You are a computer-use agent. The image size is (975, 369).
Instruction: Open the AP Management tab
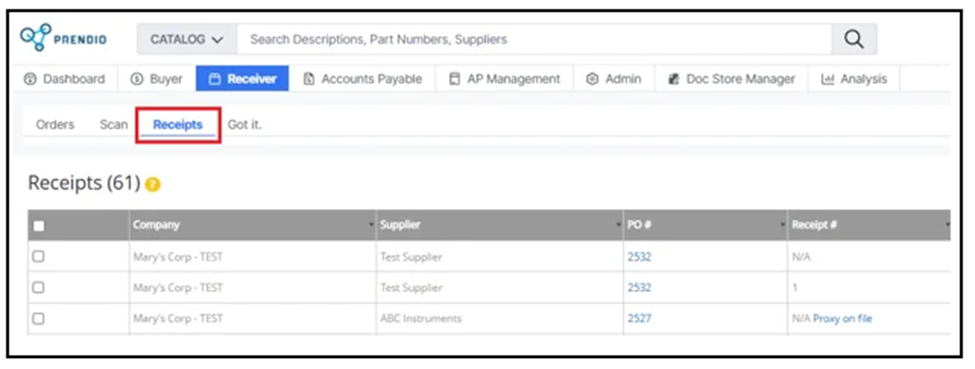pos(504,79)
